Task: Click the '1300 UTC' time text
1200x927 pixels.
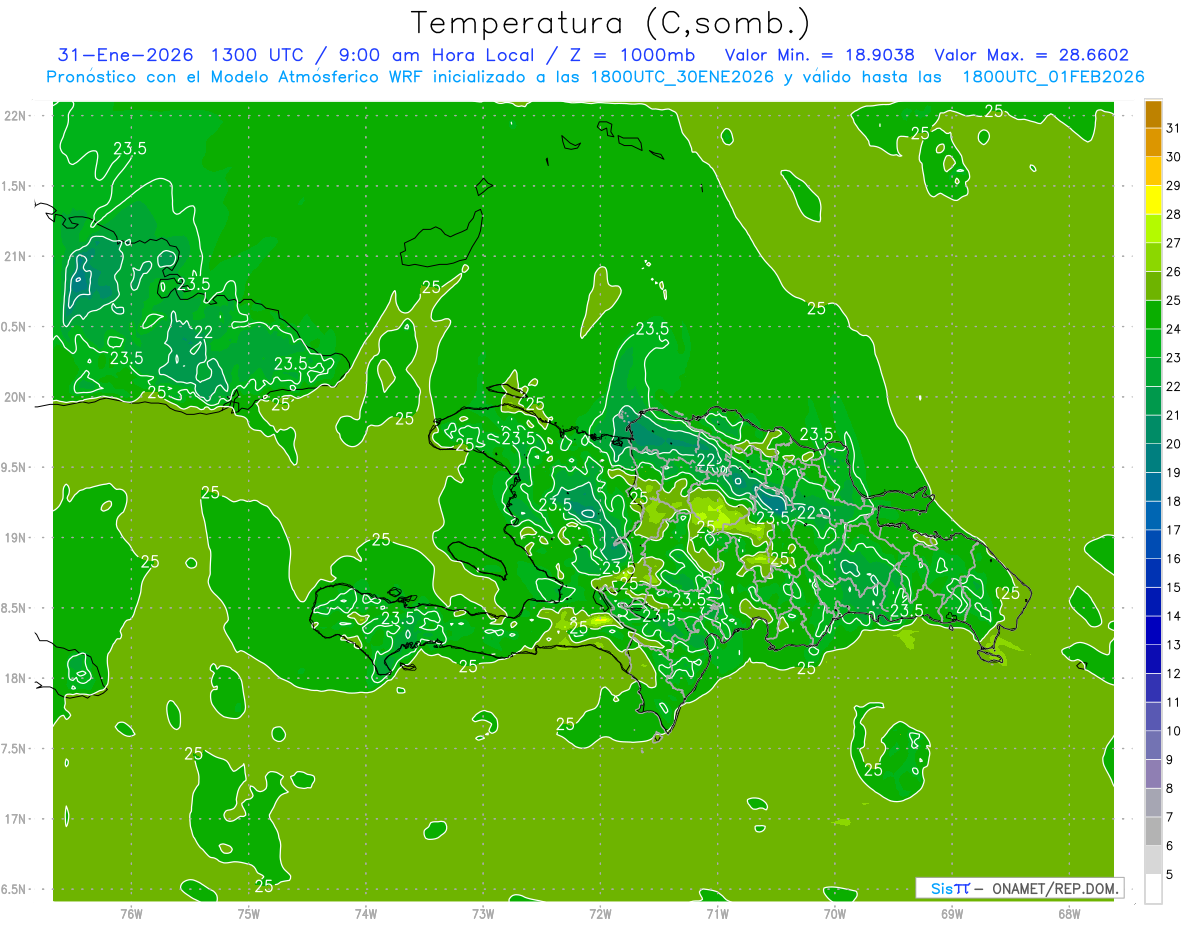Action: (258, 55)
